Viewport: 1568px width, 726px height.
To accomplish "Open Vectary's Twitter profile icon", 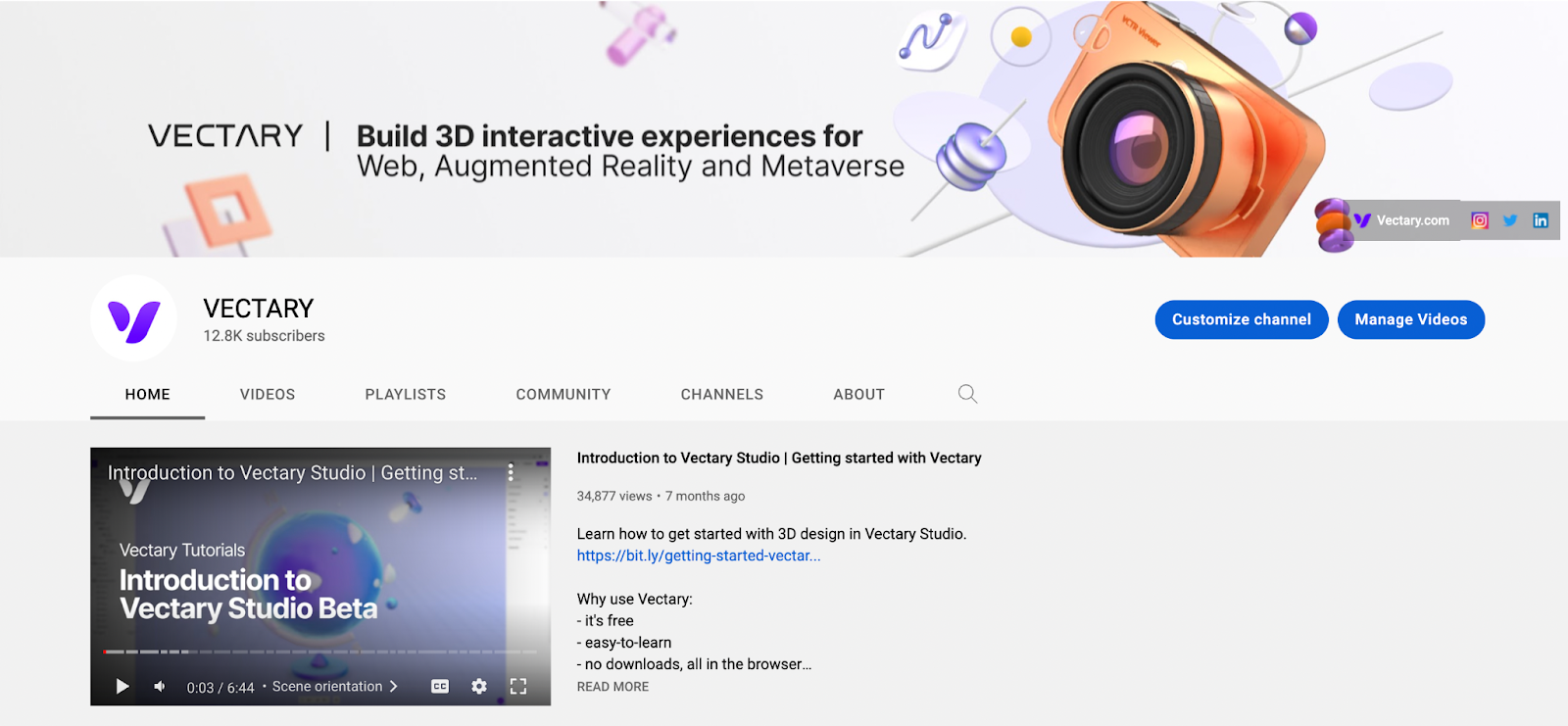I will (x=1510, y=220).
